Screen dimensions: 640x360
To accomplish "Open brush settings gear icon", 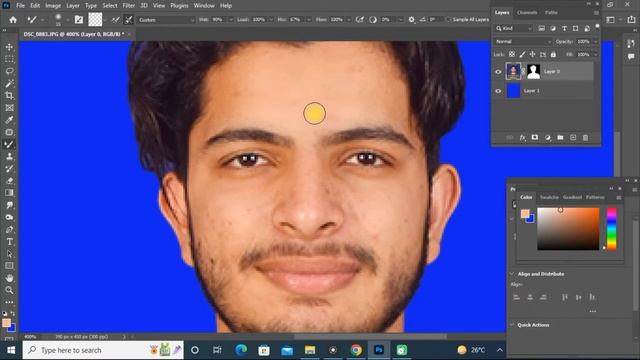I will point(411,20).
